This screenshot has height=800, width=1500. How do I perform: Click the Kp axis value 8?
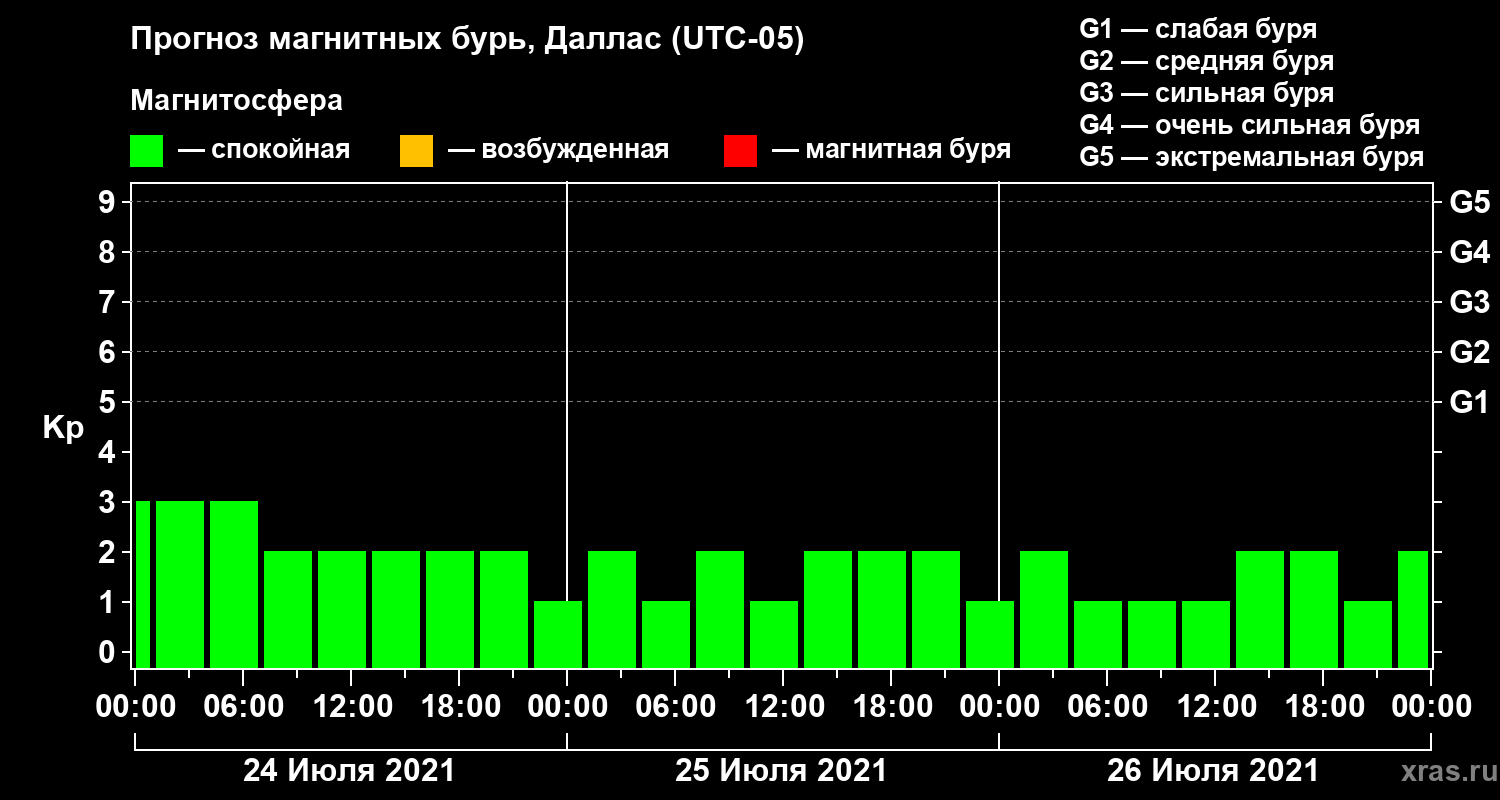[109, 252]
